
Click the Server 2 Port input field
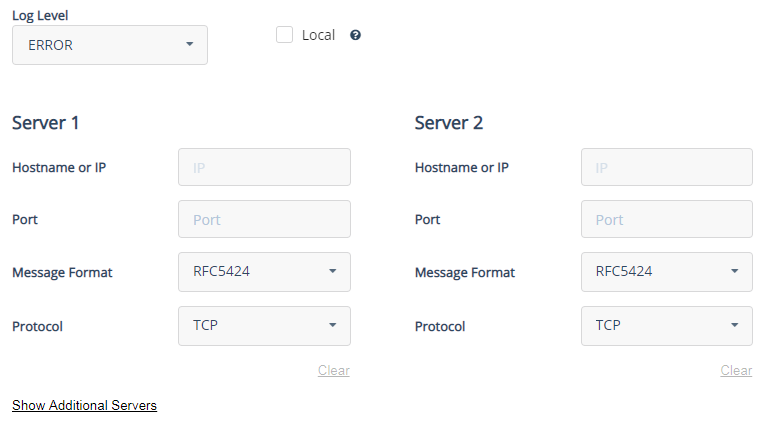pyautogui.click(x=666, y=219)
